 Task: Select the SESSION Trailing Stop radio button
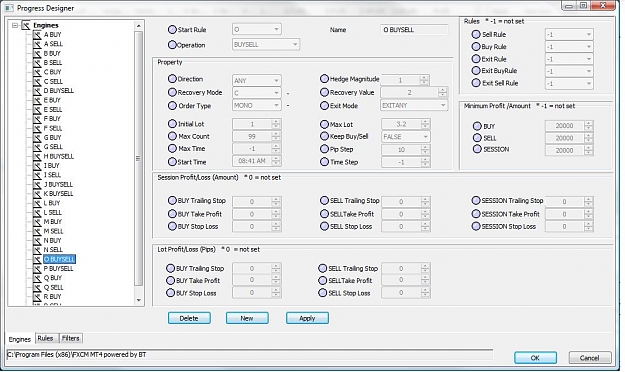476,201
